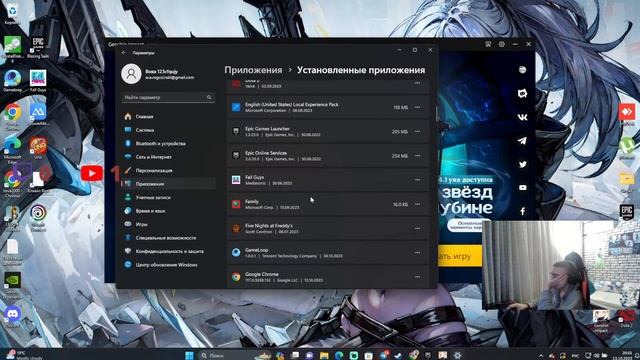Open uTorrent desktop icon

click(x=627, y=147)
